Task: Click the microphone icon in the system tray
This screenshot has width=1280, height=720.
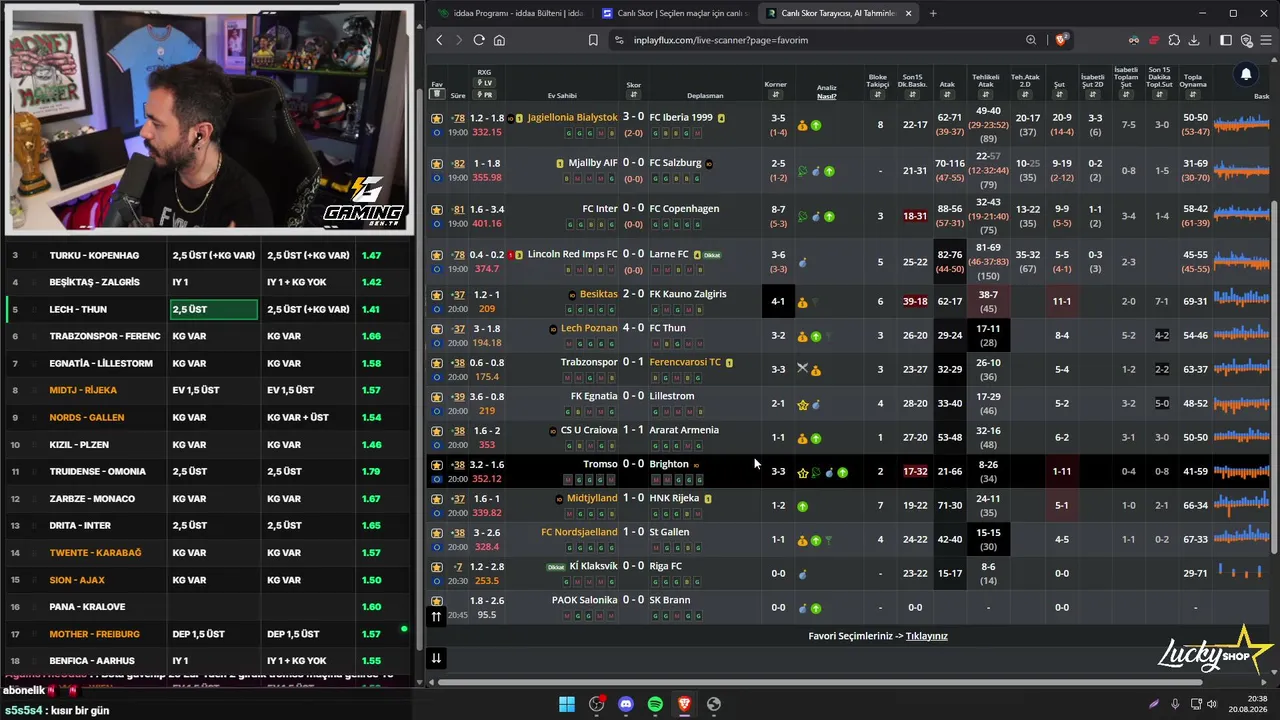Action: (x=1175, y=704)
